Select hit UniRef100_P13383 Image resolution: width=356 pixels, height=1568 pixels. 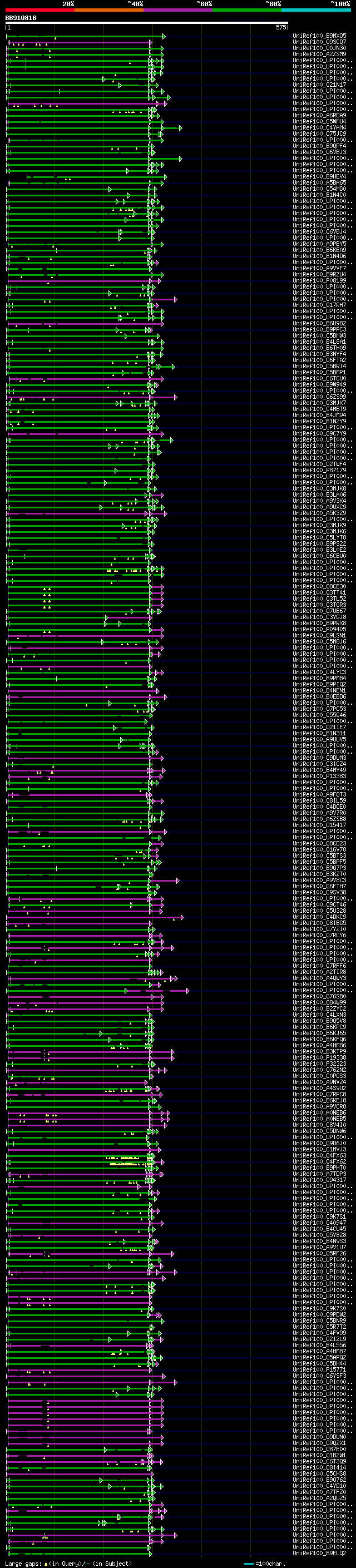coord(319,776)
